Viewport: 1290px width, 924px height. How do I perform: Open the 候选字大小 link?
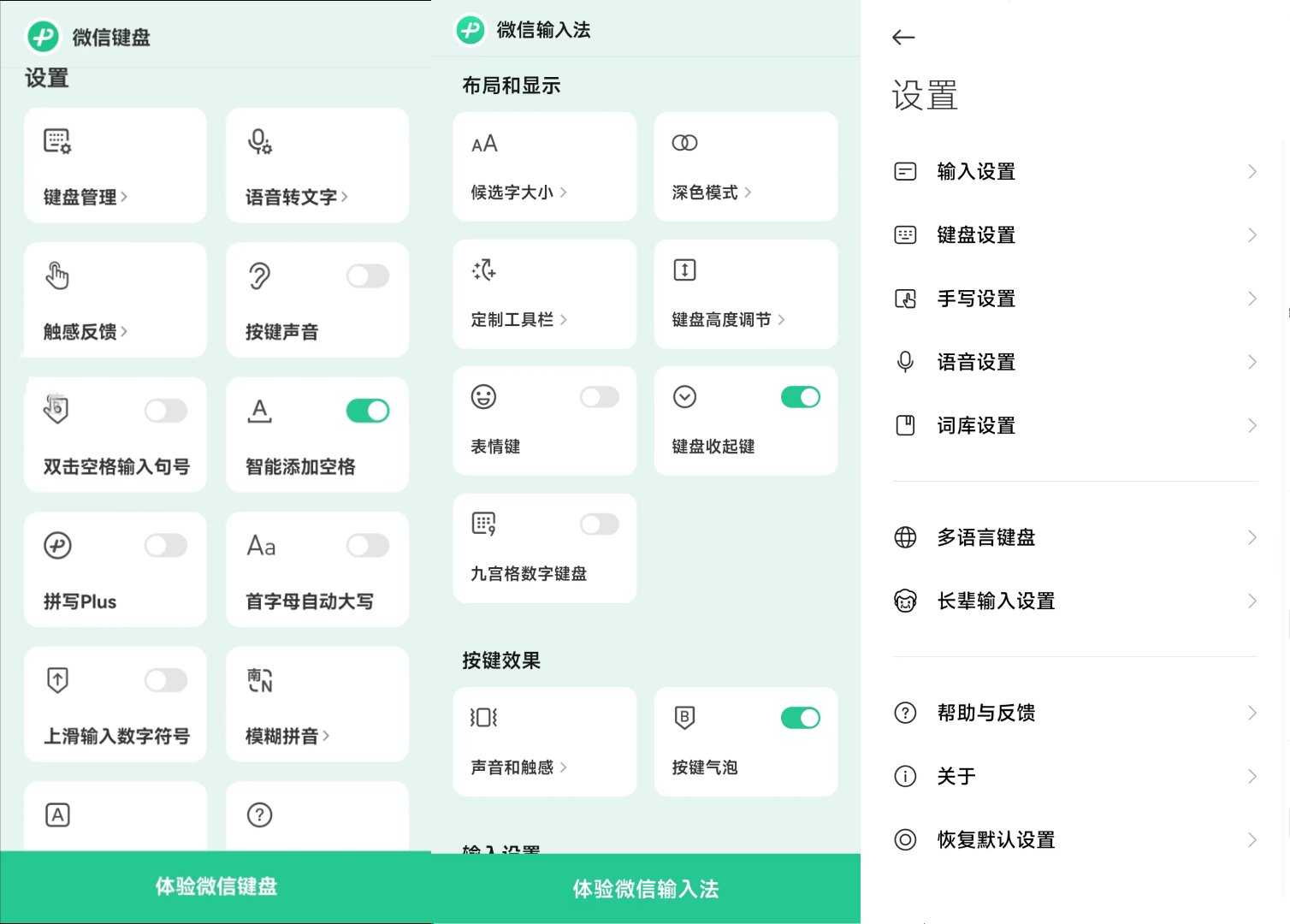pos(518,192)
